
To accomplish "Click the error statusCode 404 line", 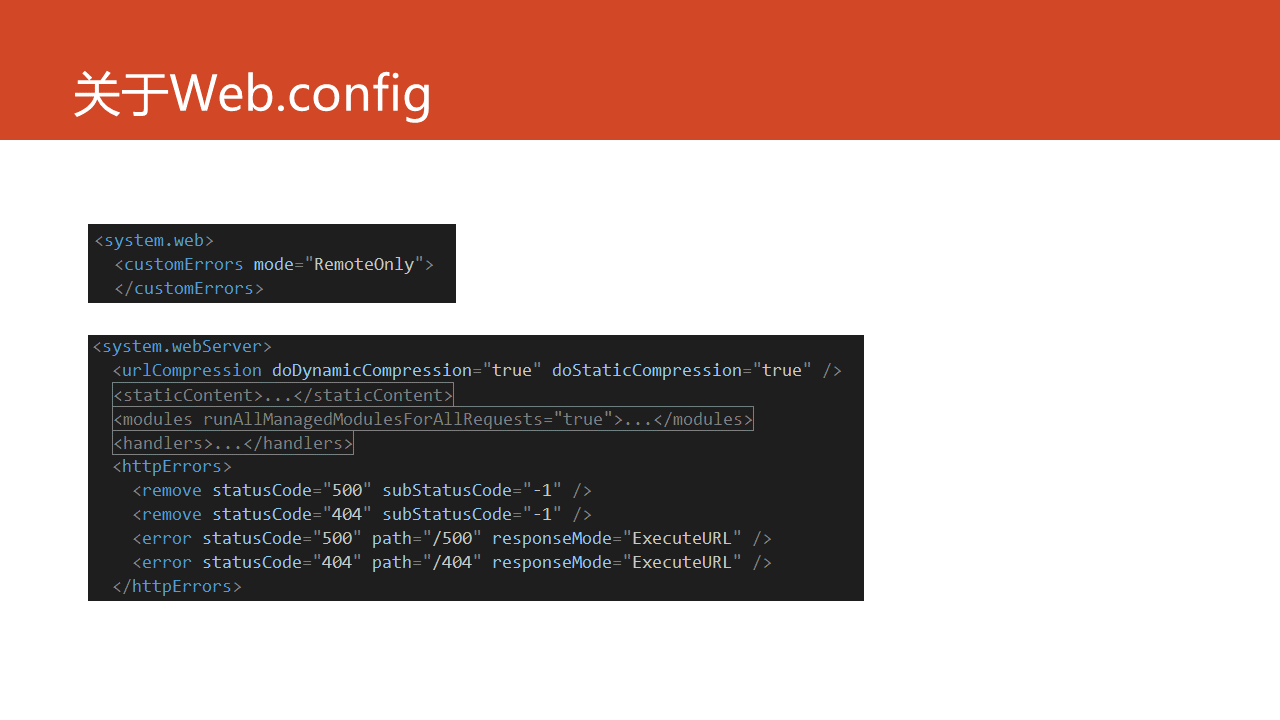I will (452, 562).
